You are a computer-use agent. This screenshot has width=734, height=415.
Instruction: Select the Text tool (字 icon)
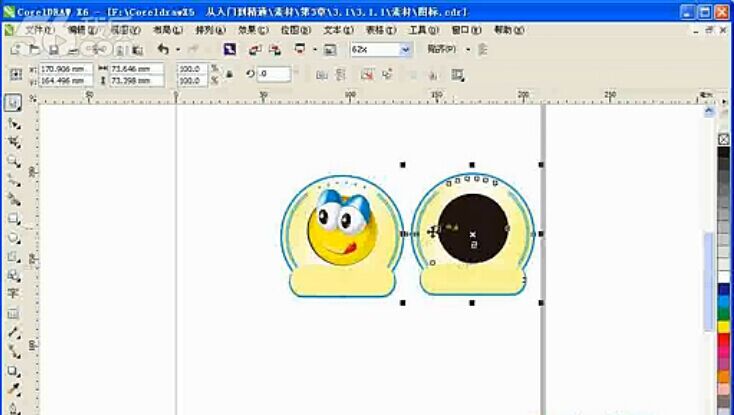[x=14, y=294]
